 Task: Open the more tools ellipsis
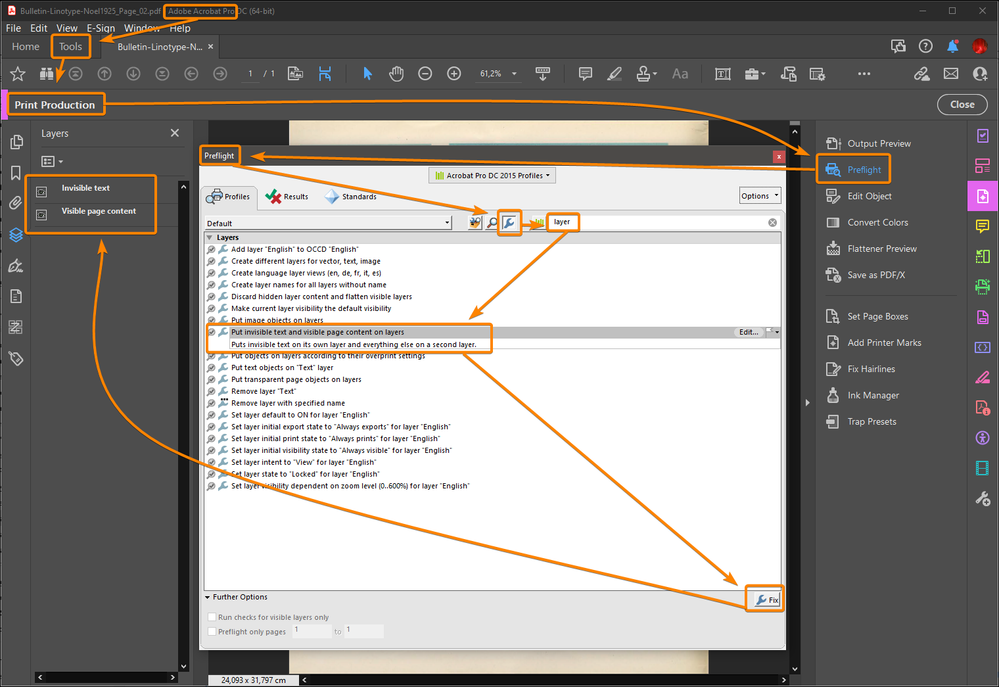click(864, 74)
